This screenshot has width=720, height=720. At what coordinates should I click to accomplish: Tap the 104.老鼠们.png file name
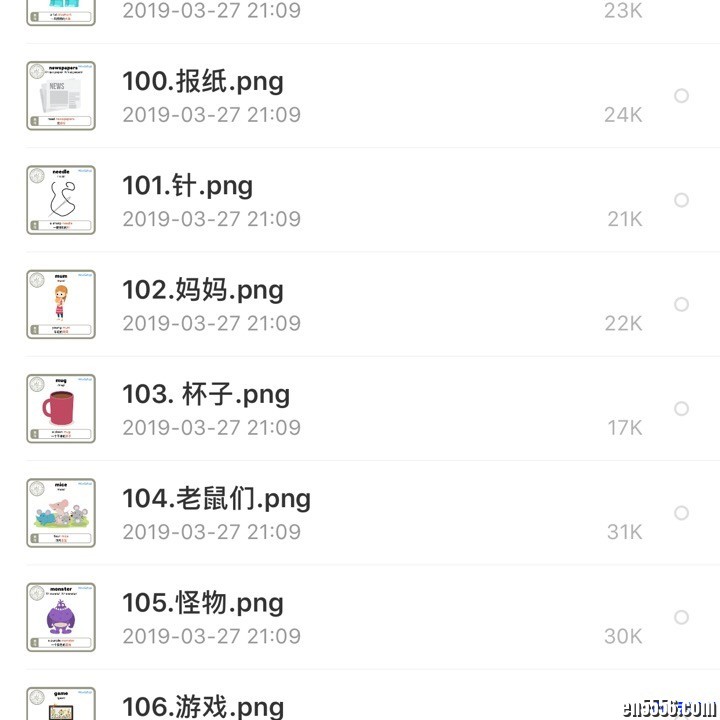pos(216,498)
